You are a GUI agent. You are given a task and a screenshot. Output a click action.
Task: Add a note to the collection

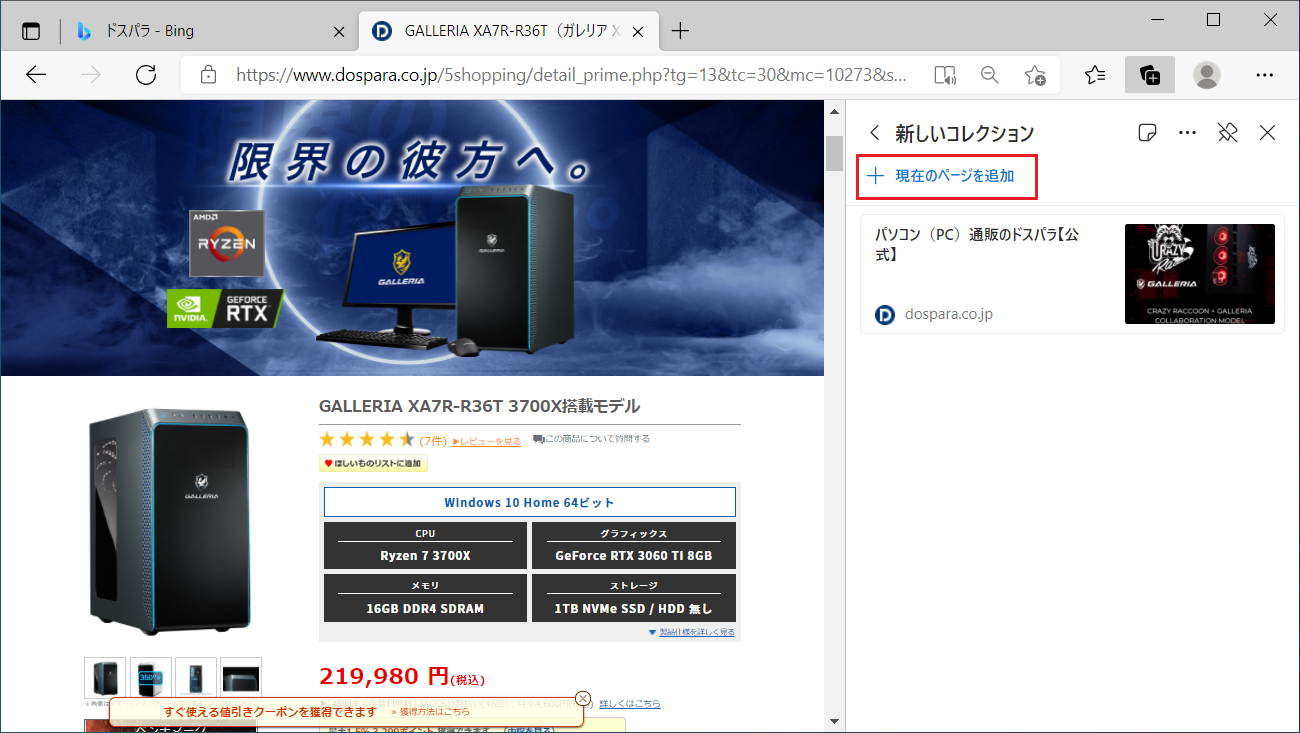pyautogui.click(x=1148, y=132)
